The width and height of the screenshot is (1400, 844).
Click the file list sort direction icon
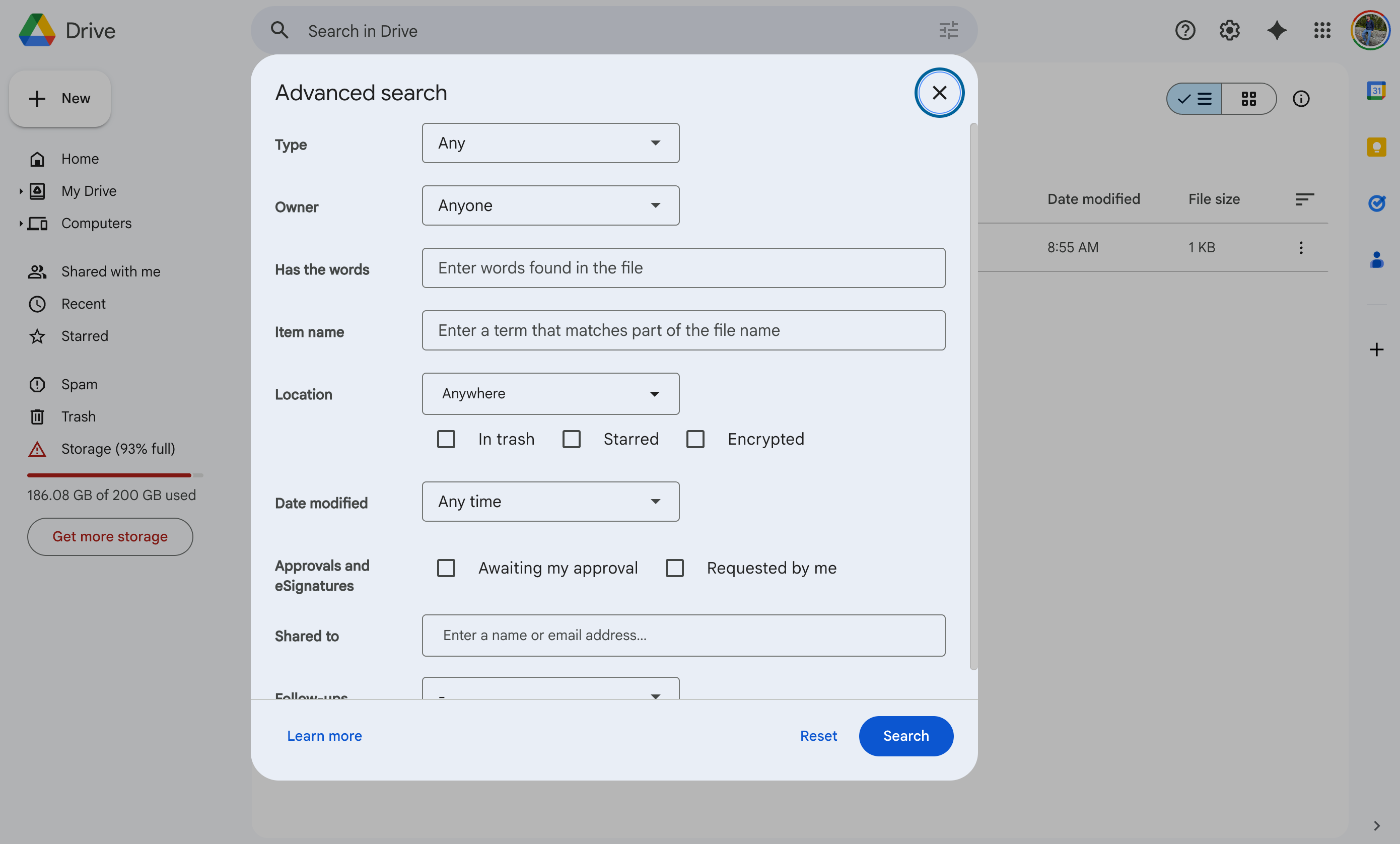point(1304,199)
